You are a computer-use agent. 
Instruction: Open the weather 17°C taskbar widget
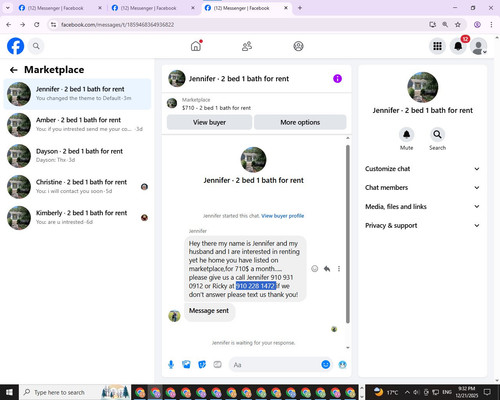[386, 392]
